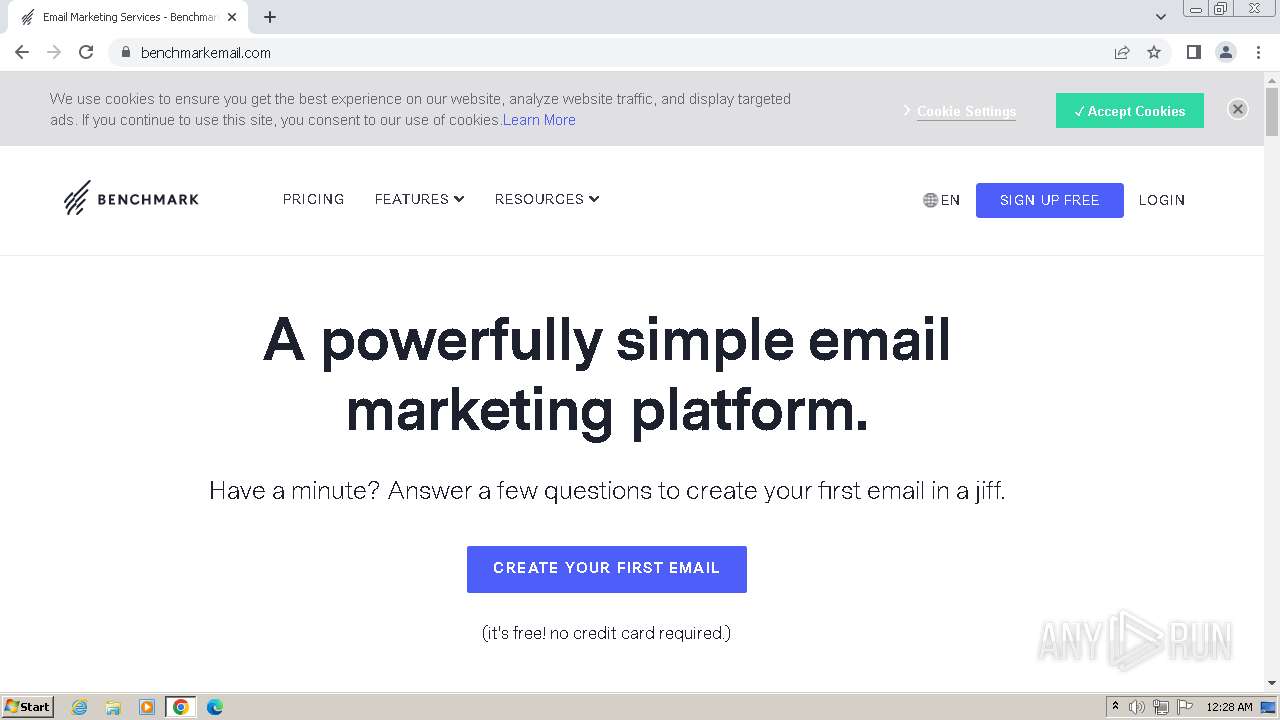1280x720 pixels.
Task: Toggle the browser side panel icon
Action: [x=1193, y=52]
